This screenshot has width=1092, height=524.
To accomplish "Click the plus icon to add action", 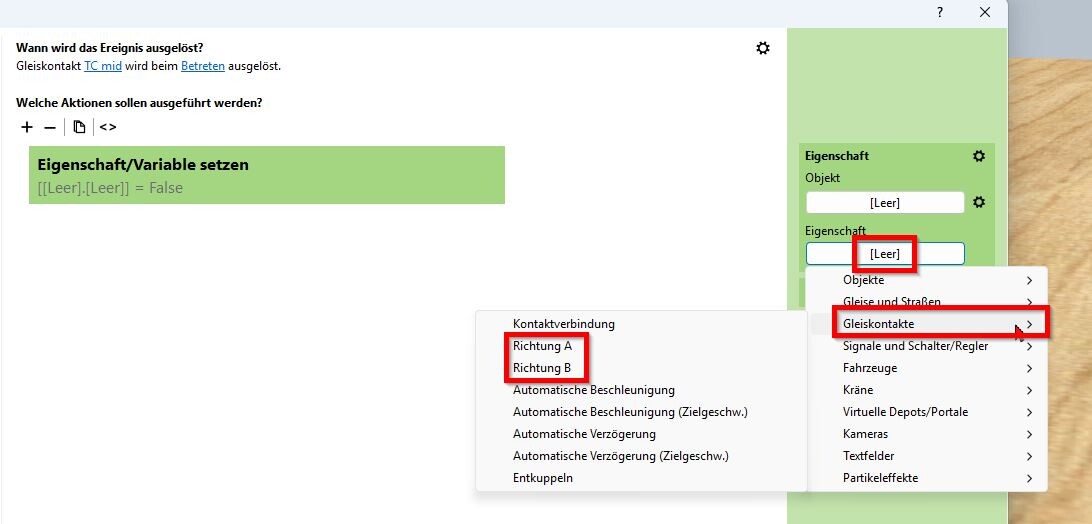I will [26, 127].
